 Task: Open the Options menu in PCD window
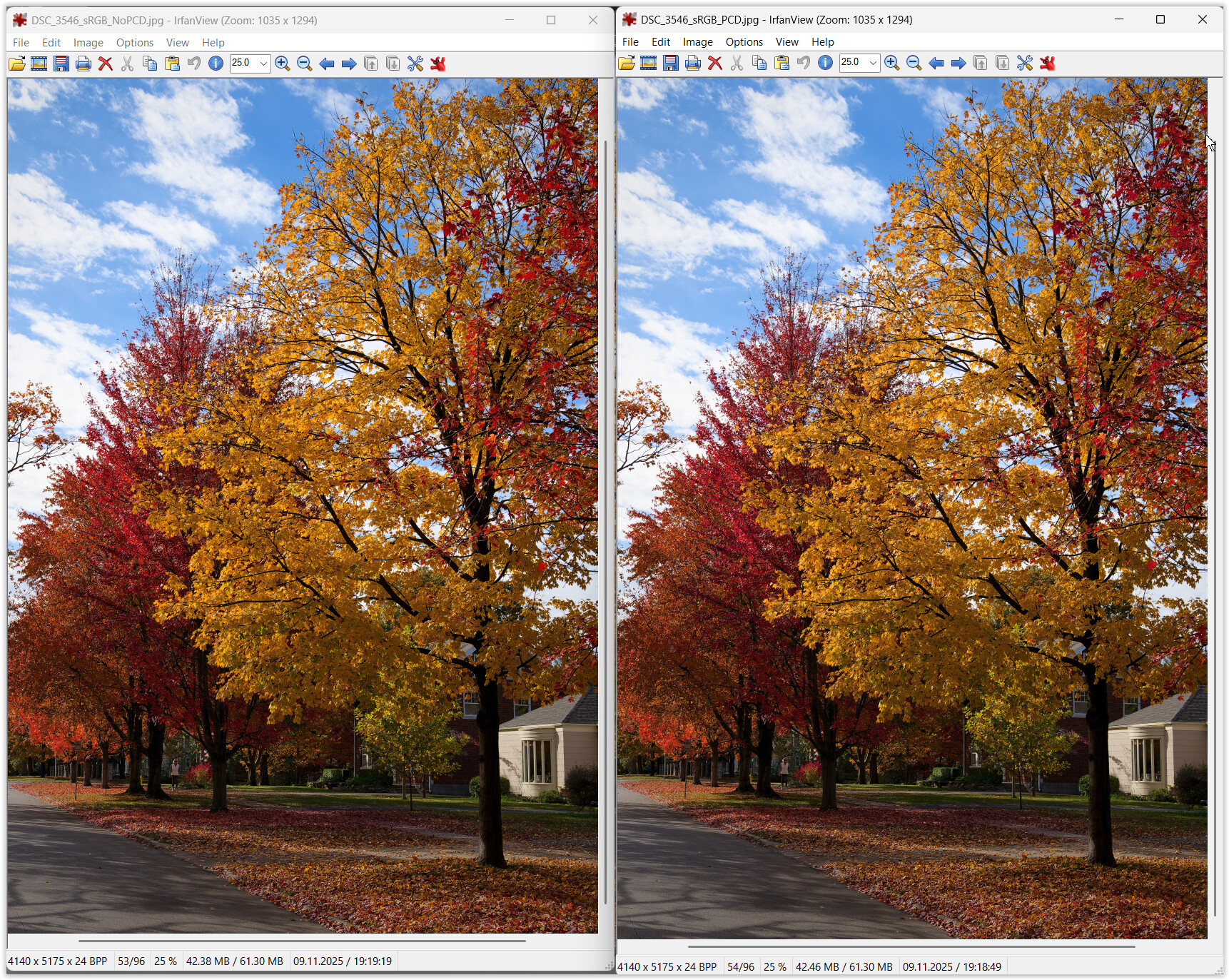pyautogui.click(x=744, y=42)
